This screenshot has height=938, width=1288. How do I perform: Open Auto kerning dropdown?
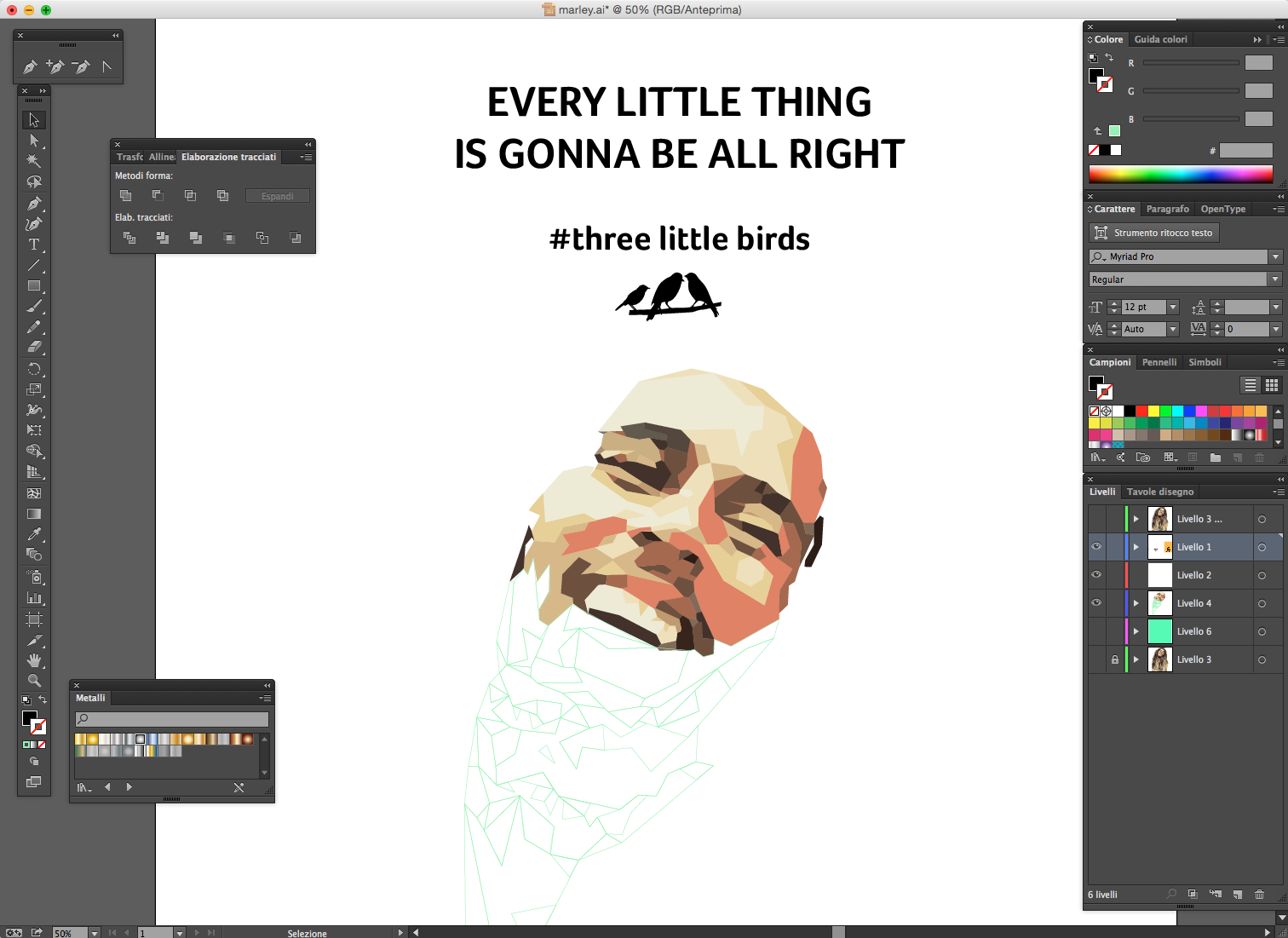pos(1173,329)
